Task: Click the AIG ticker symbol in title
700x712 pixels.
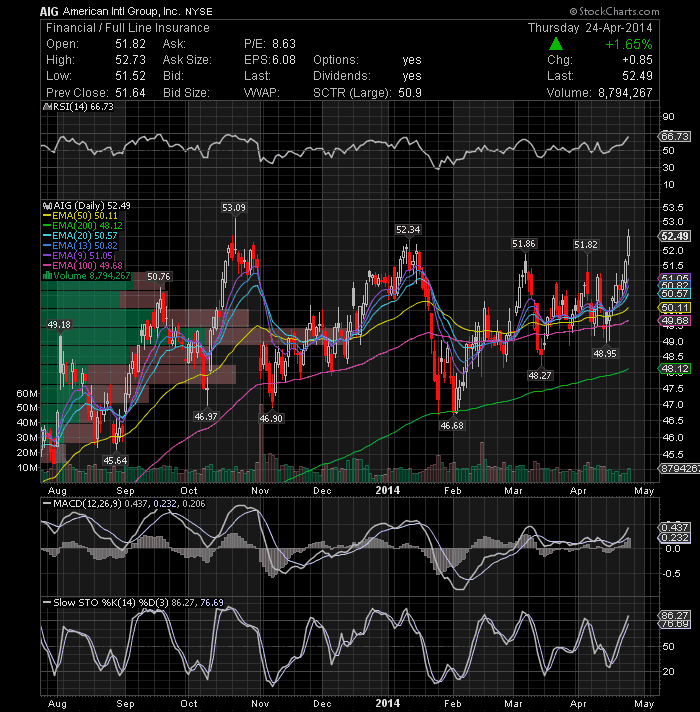Action: 49,11
